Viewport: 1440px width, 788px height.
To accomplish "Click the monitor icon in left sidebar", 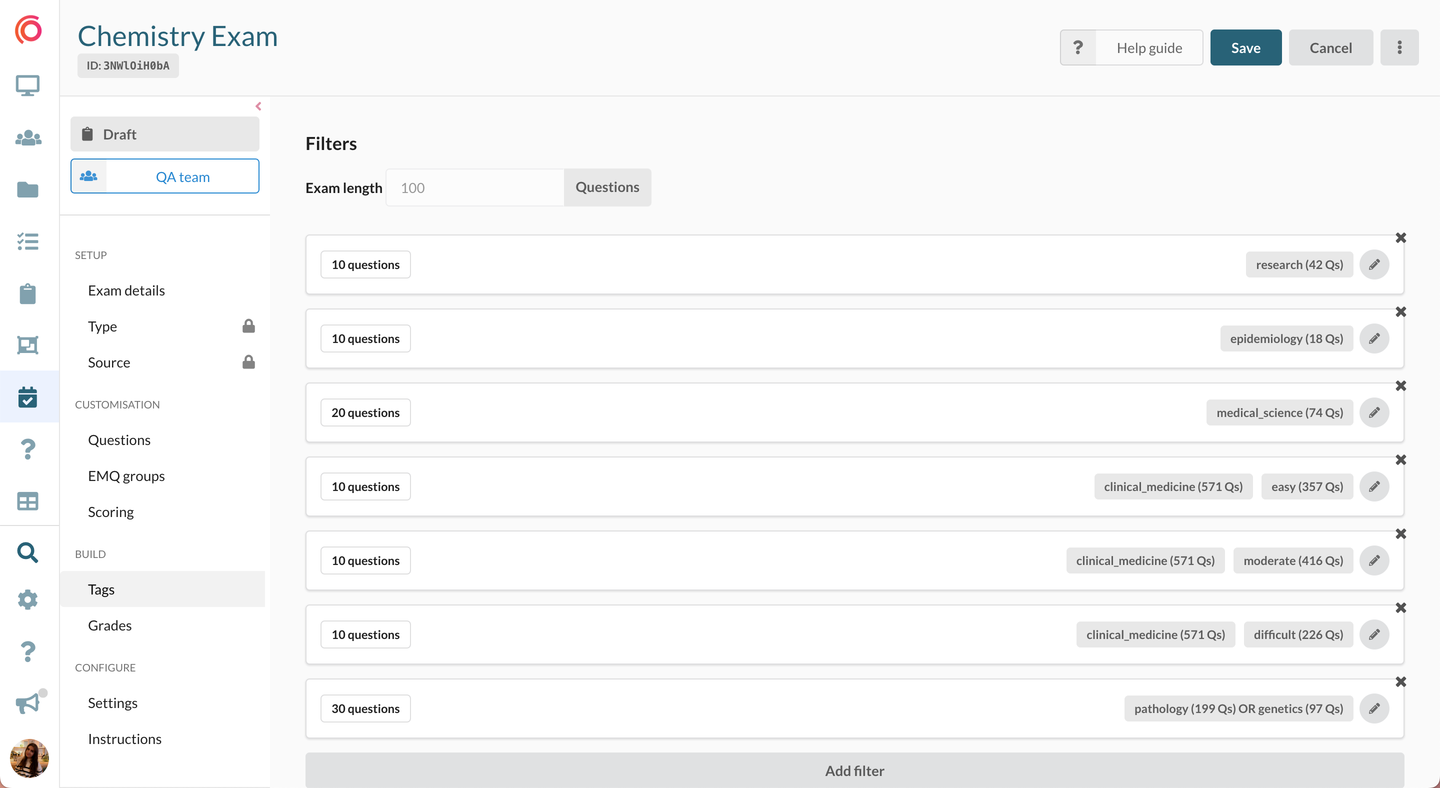I will (x=28, y=86).
